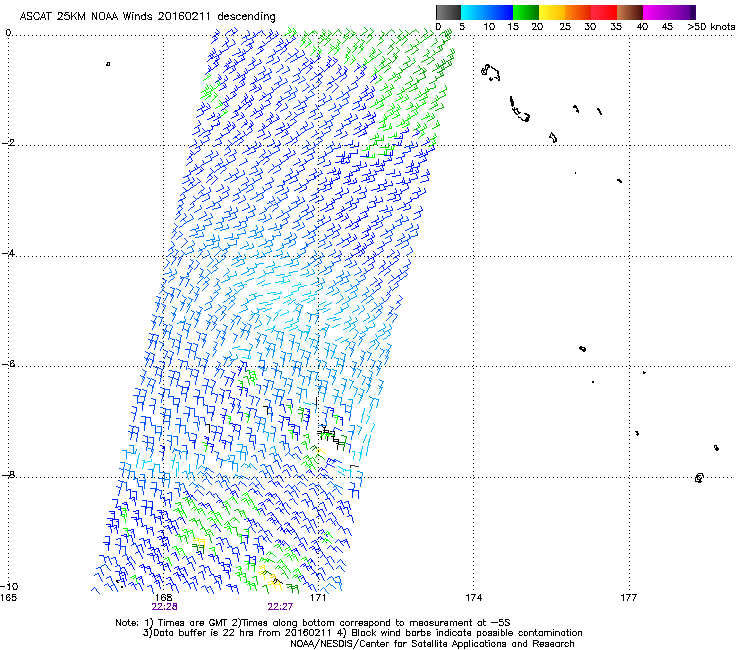Click the legend value '45'
The height and width of the screenshot is (650, 740).
coord(667,27)
